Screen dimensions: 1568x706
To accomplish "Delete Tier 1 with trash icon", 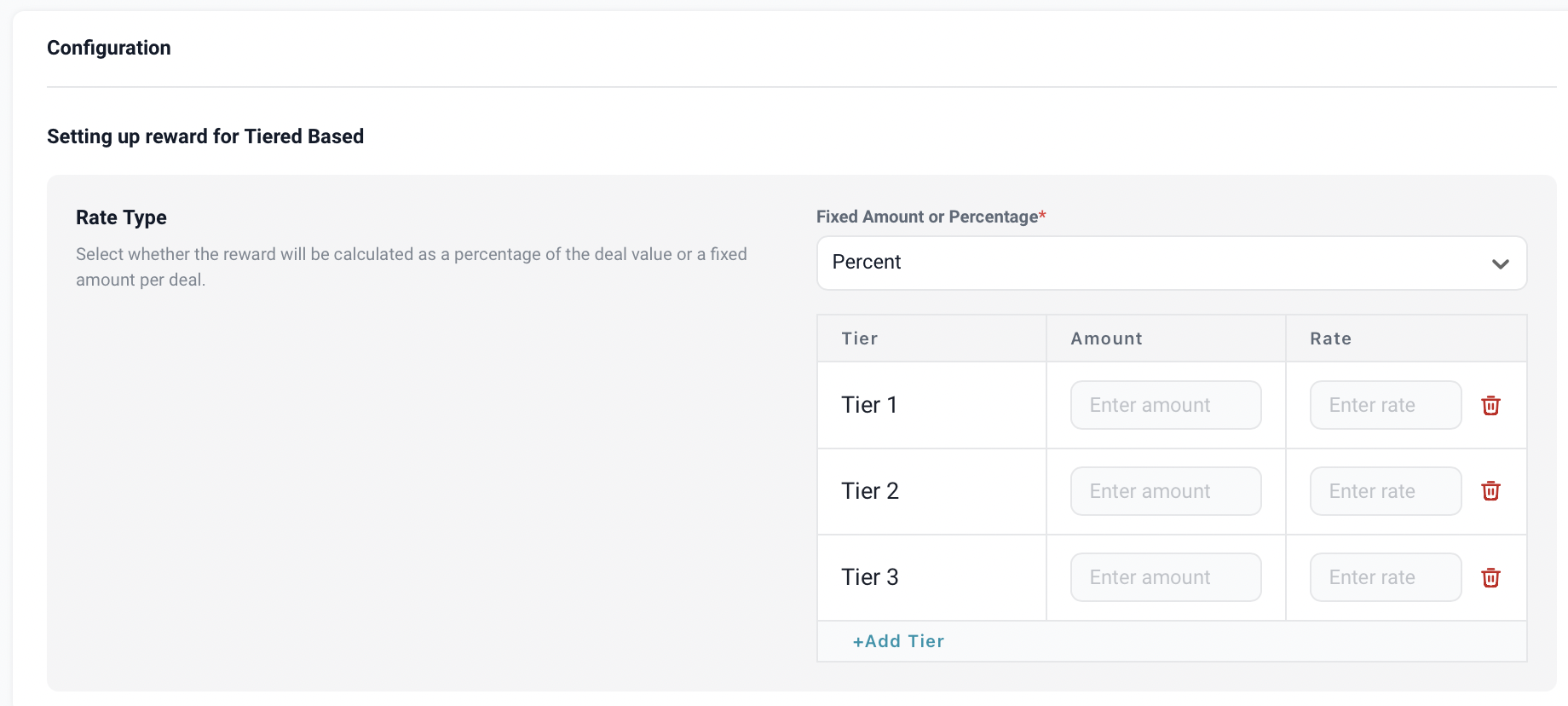I will 1490,406.
